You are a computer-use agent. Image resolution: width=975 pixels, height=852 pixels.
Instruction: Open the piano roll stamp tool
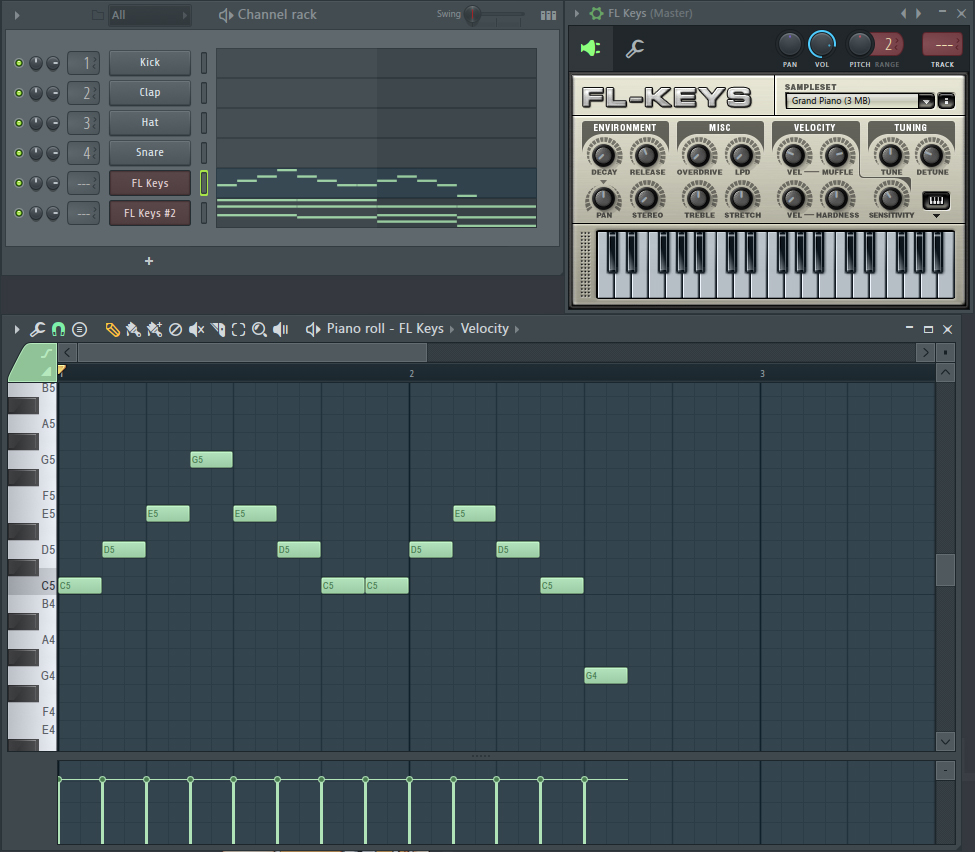80,329
